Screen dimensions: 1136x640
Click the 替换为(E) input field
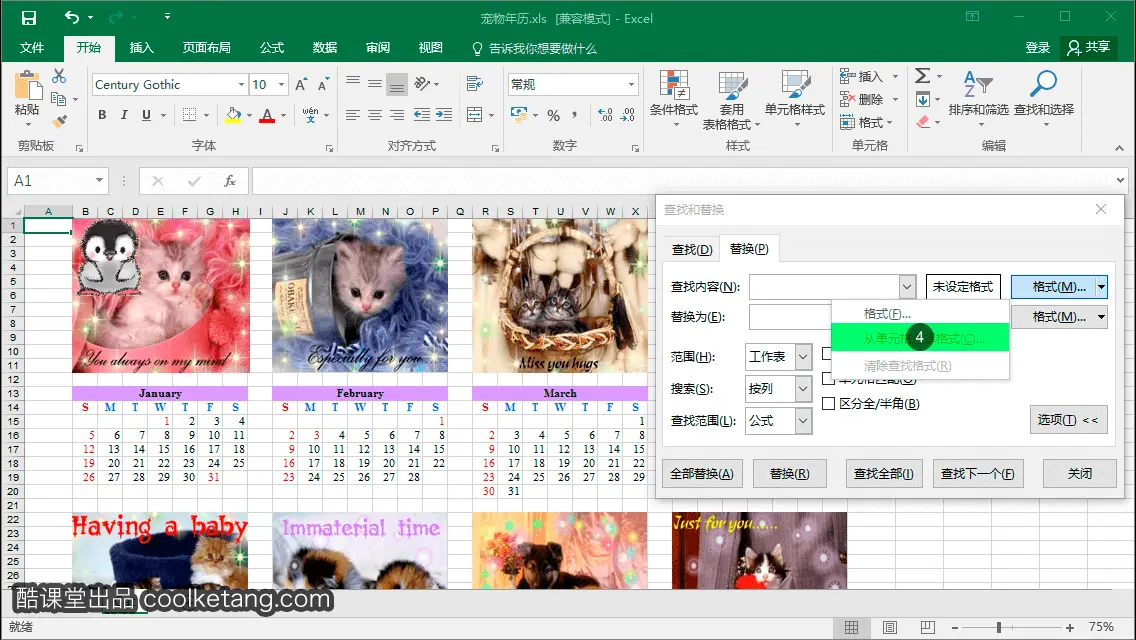tap(790, 317)
